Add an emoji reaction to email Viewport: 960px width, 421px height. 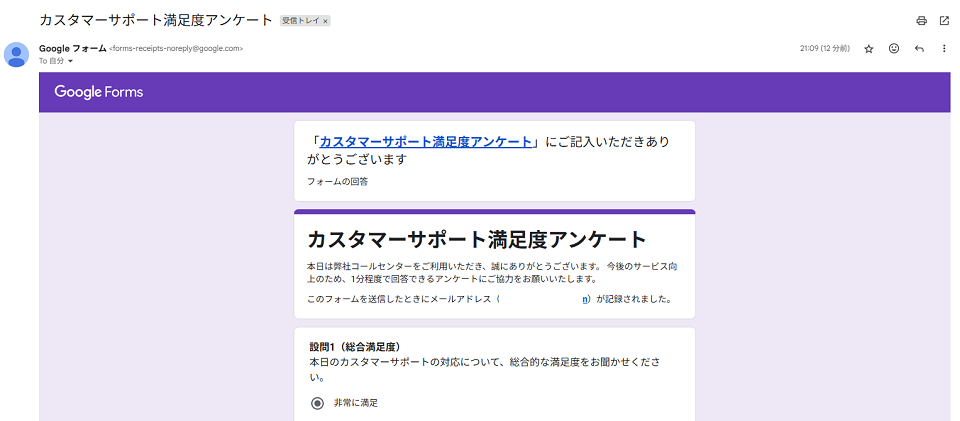click(x=894, y=49)
